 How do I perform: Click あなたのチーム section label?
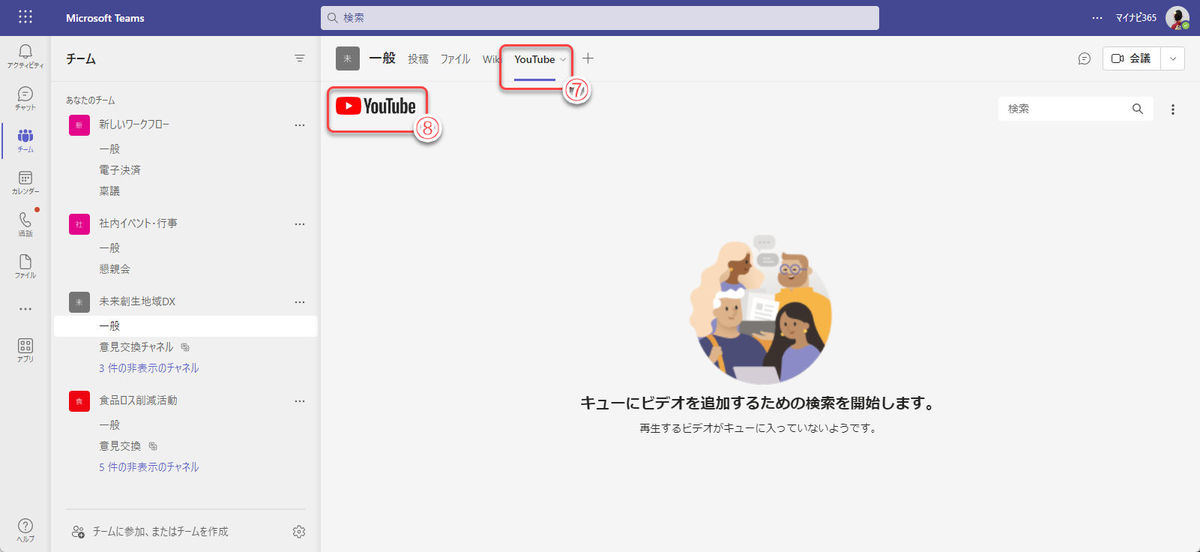(90, 101)
